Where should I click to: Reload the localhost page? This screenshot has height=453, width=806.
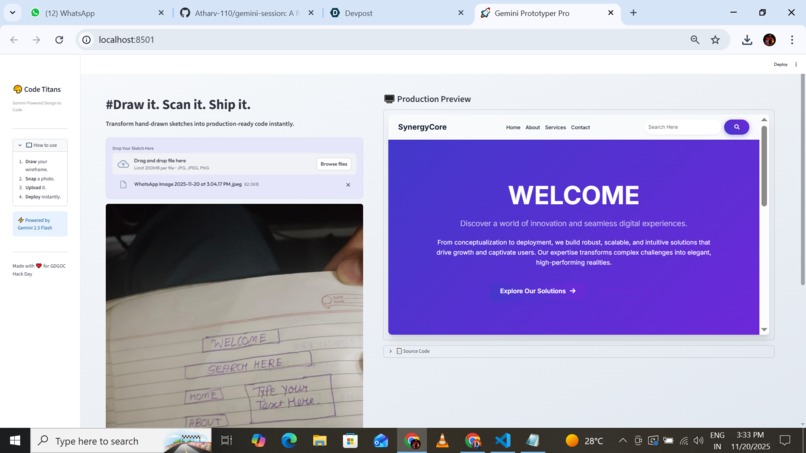pos(59,40)
